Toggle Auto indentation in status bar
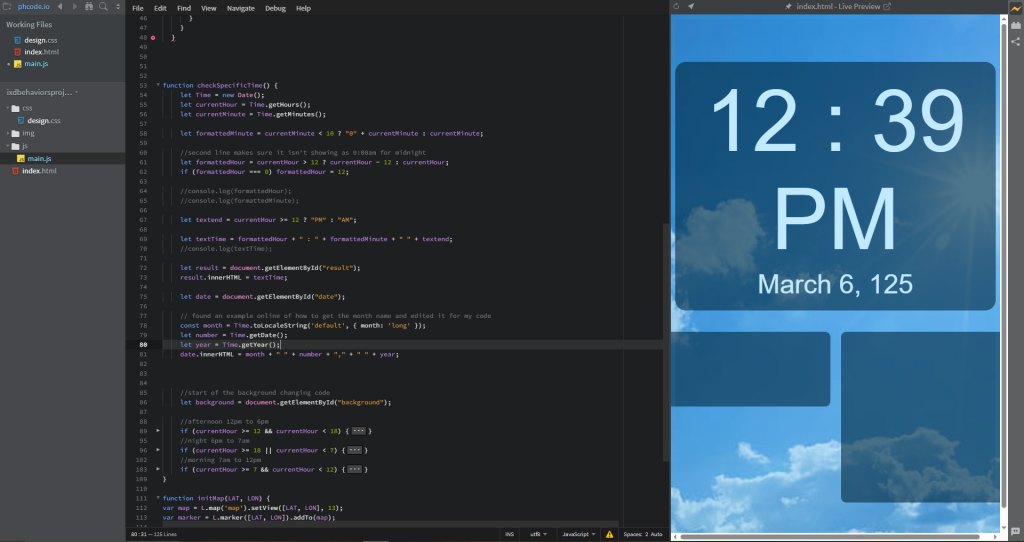Screen dimensions: 1024x542 point(654,534)
